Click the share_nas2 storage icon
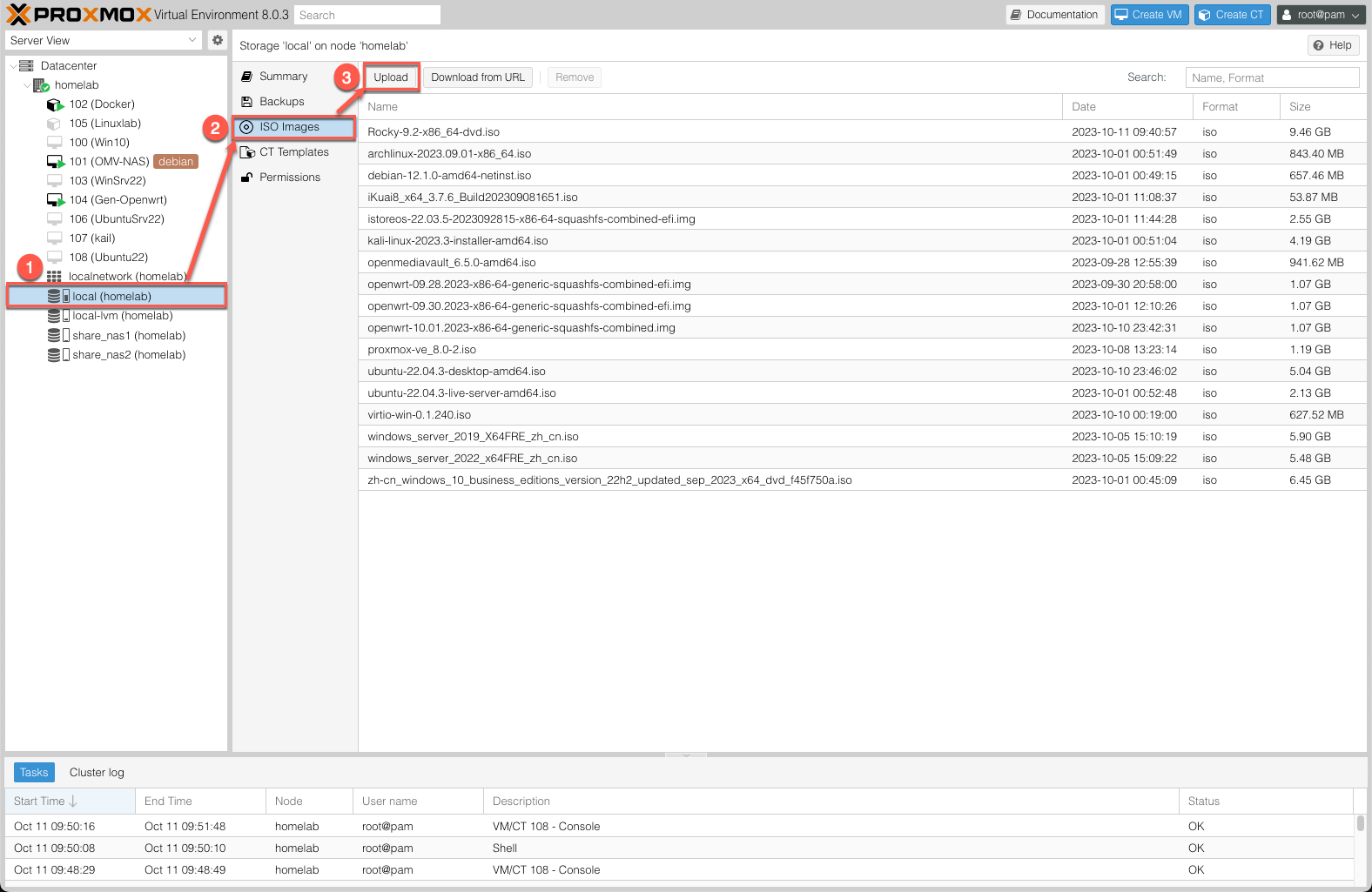 58,355
